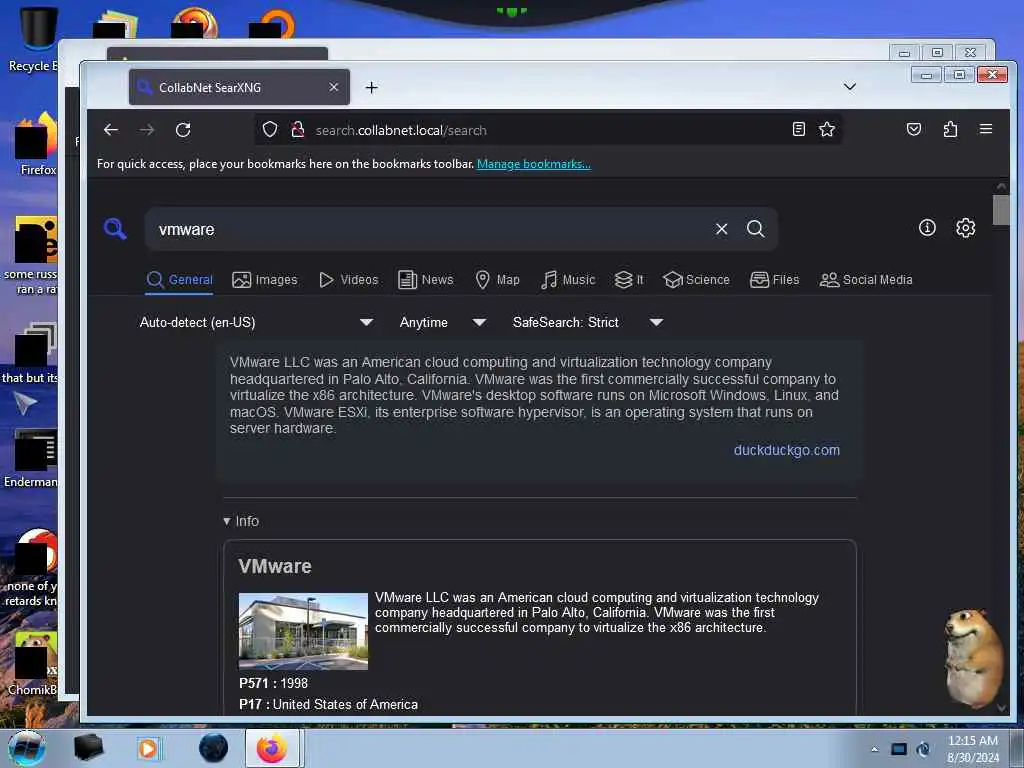
Task: Open the Anytime time range dropdown
Action: pyautogui.click(x=442, y=322)
